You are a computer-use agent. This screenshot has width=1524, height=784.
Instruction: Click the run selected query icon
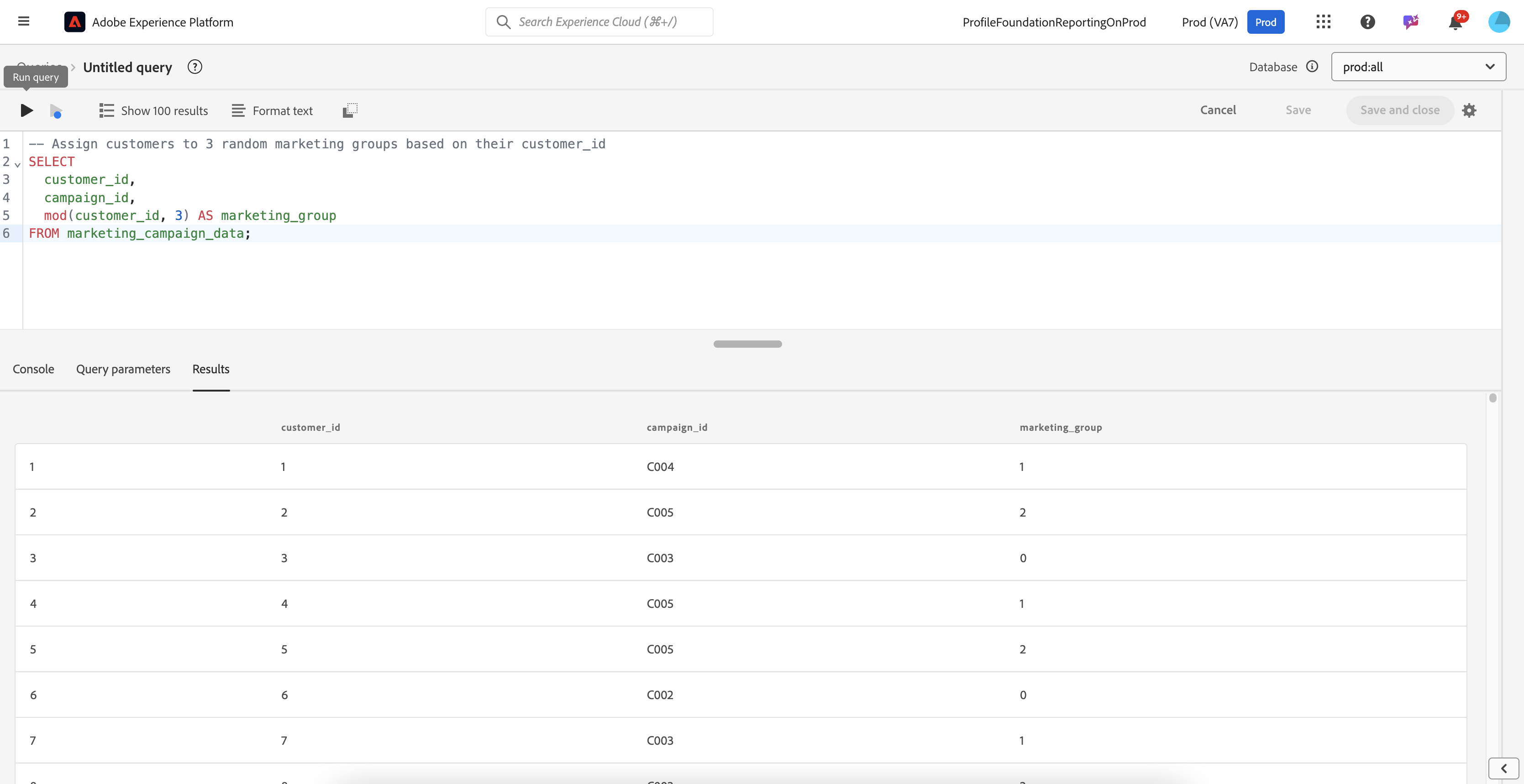tap(56, 111)
